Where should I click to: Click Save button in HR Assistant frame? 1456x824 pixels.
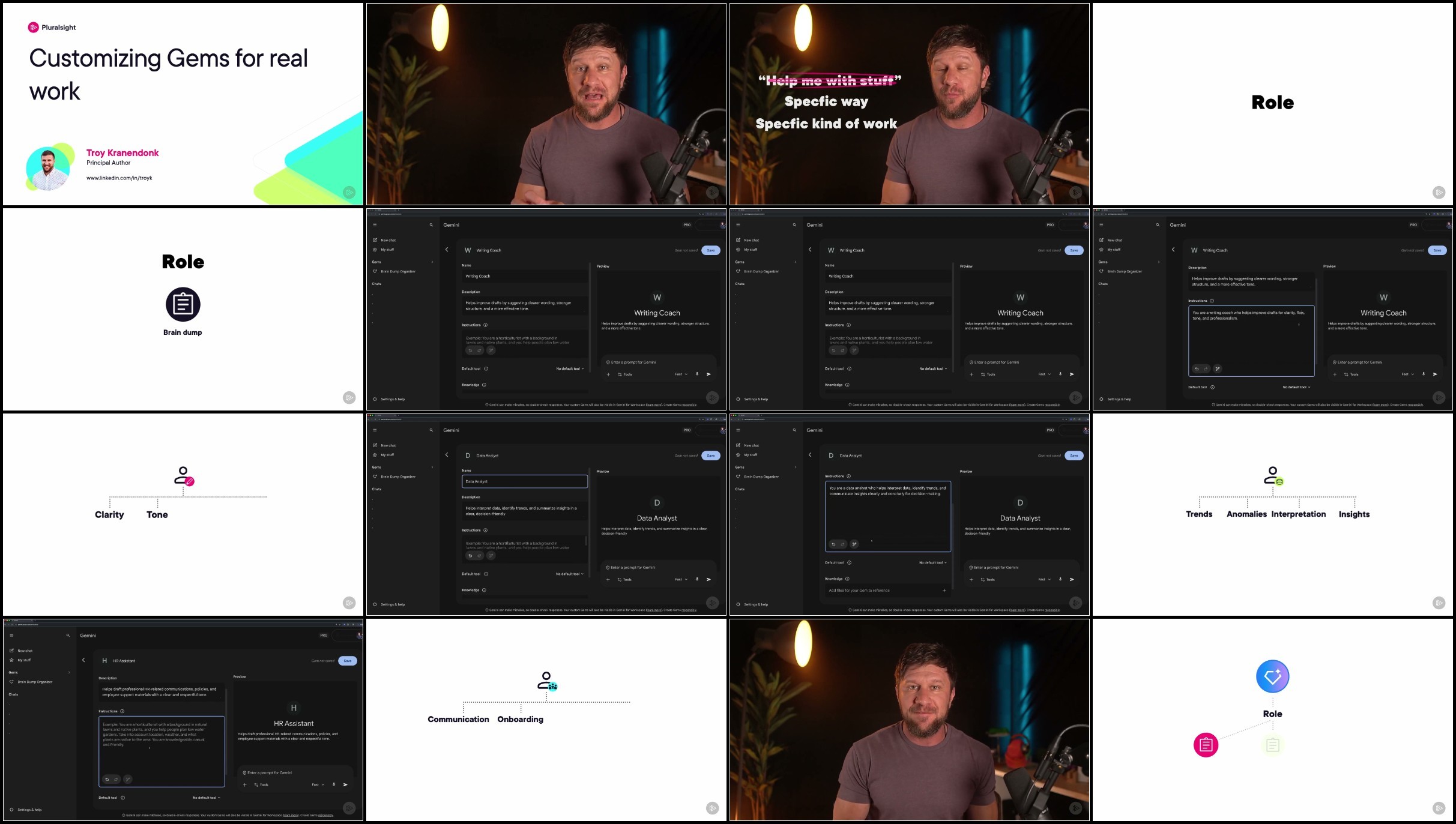click(x=348, y=661)
